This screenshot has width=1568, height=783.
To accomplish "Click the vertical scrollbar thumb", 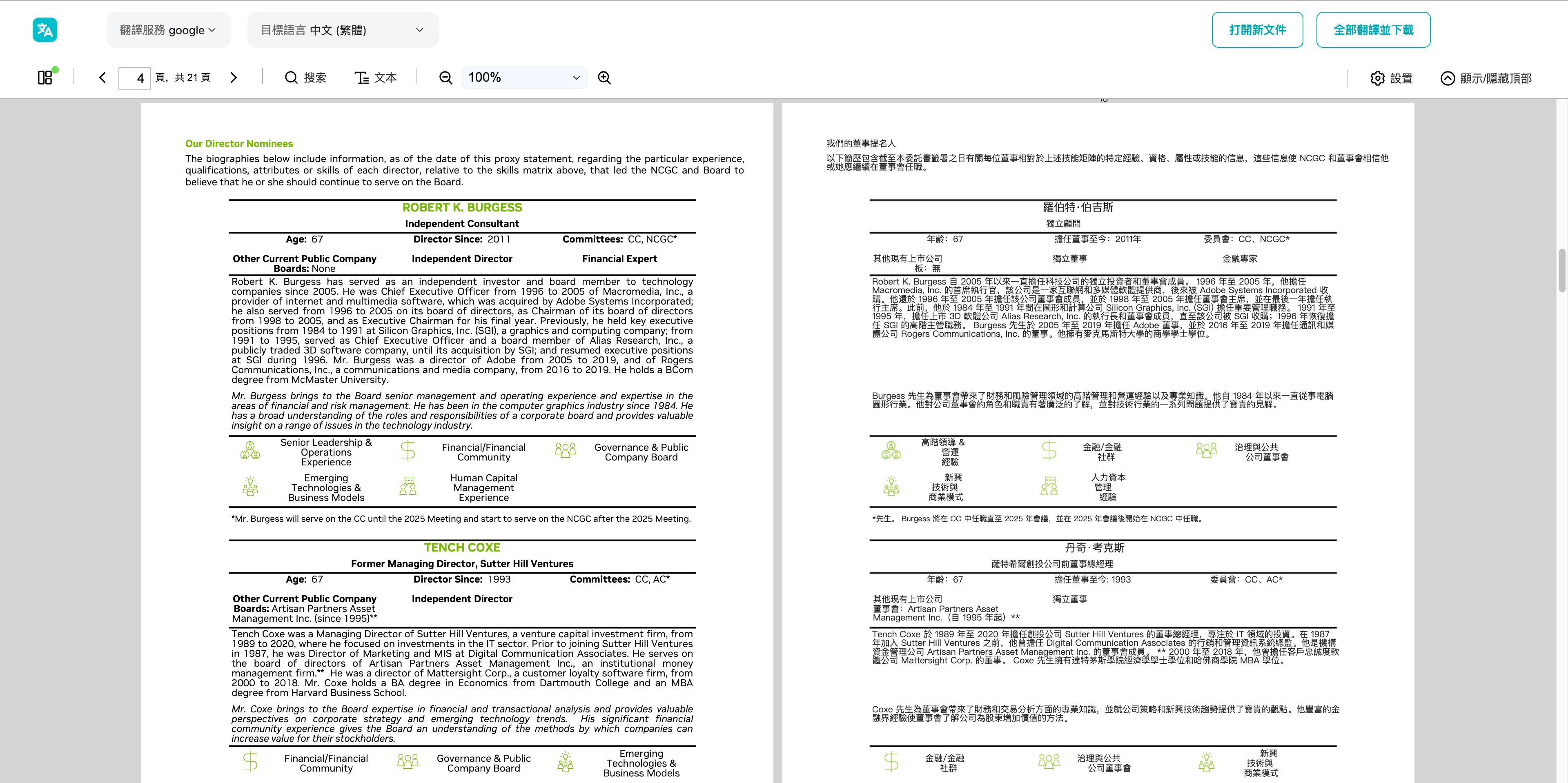I will coord(1562,270).
